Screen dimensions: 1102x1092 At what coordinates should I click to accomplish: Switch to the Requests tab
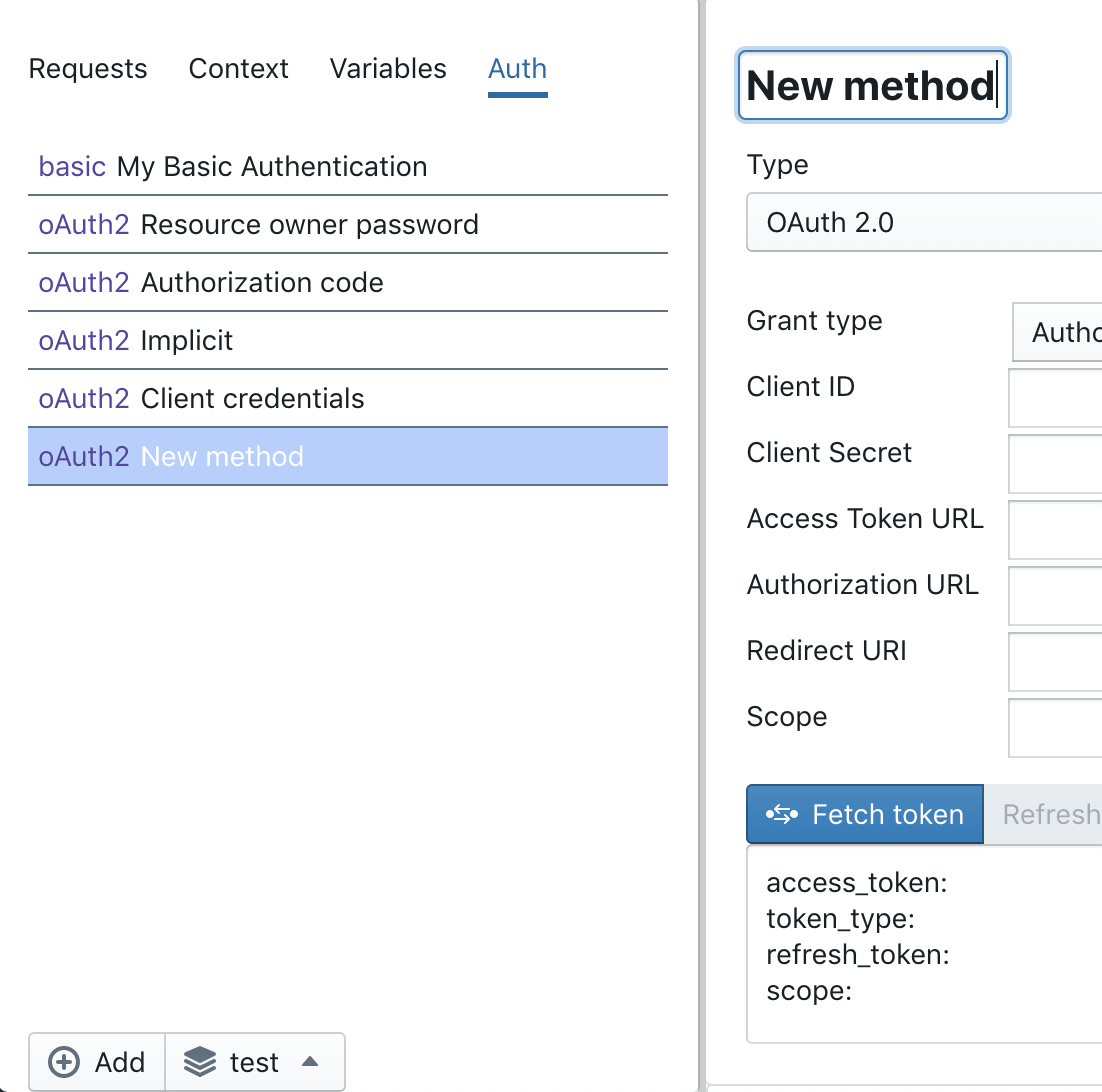point(88,69)
